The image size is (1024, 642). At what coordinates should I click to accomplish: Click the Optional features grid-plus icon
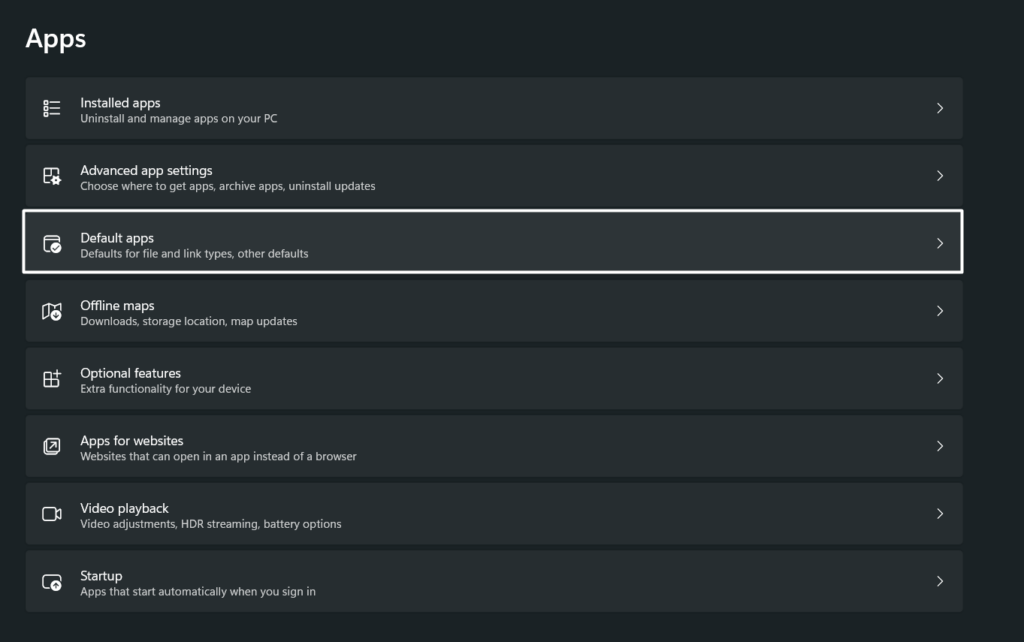52,378
